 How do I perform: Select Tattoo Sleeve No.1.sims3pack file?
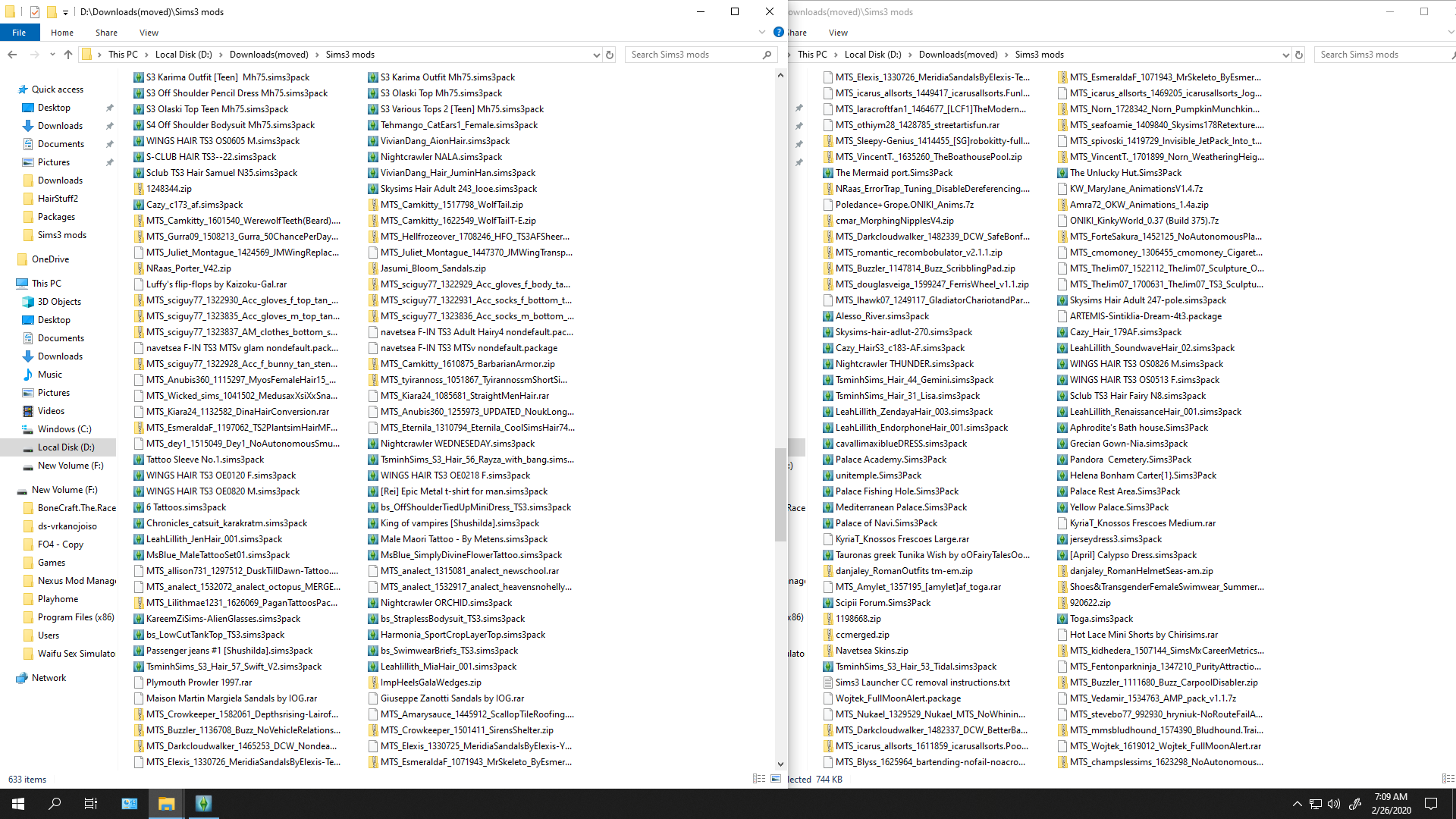pyautogui.click(x=205, y=460)
